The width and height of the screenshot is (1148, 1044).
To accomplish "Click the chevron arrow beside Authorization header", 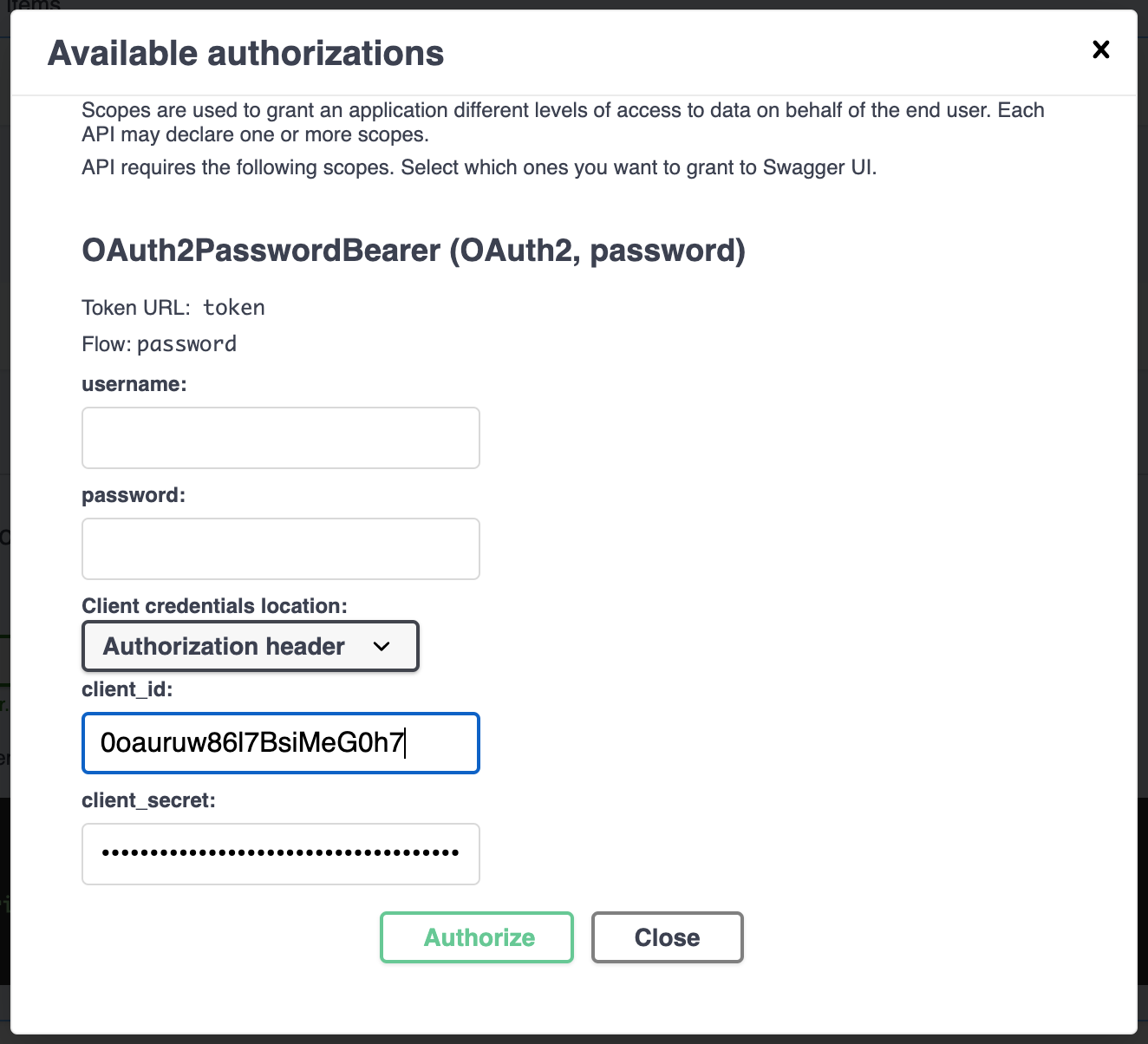I will coord(382,647).
